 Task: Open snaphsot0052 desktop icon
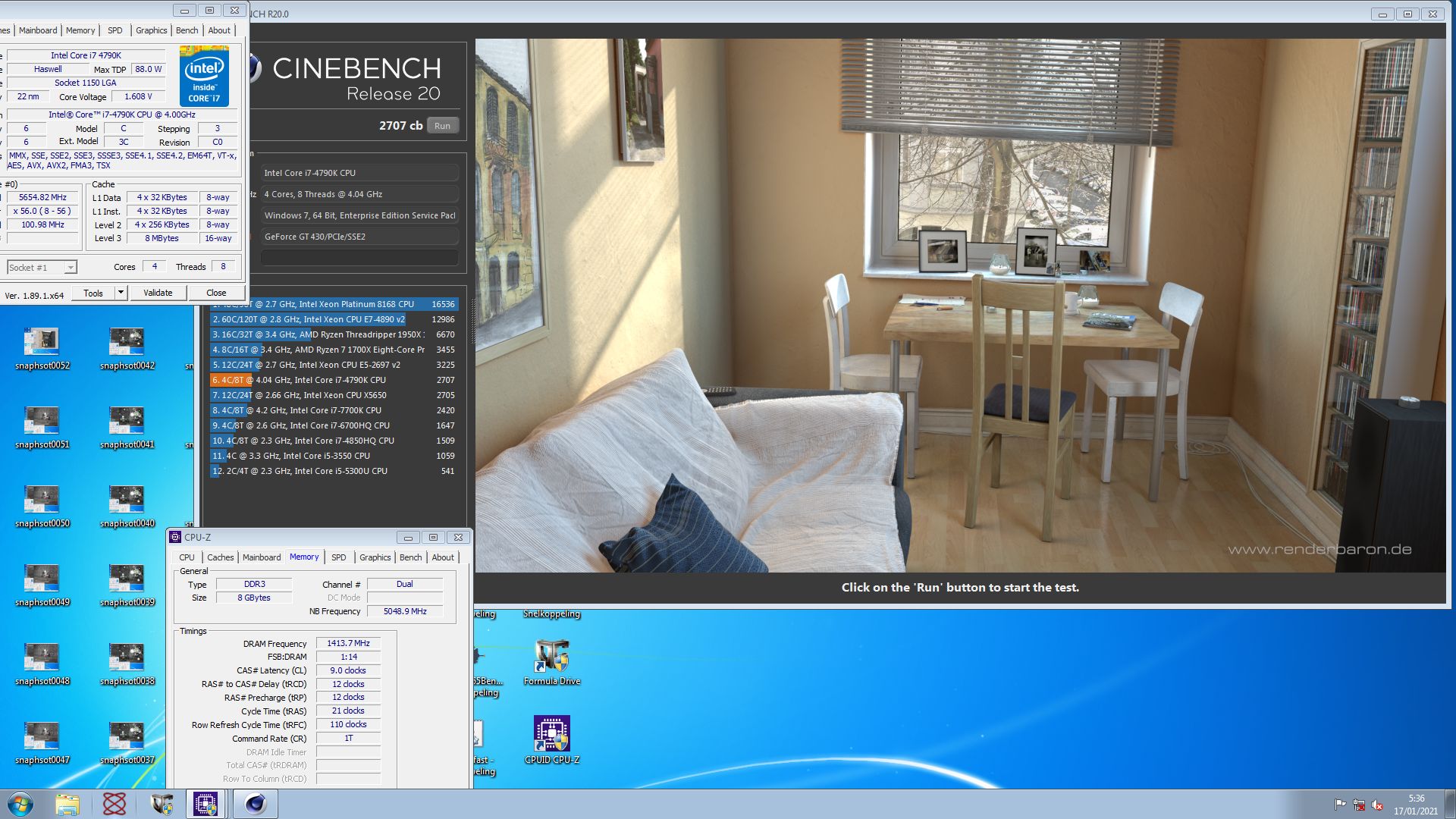click(x=42, y=349)
